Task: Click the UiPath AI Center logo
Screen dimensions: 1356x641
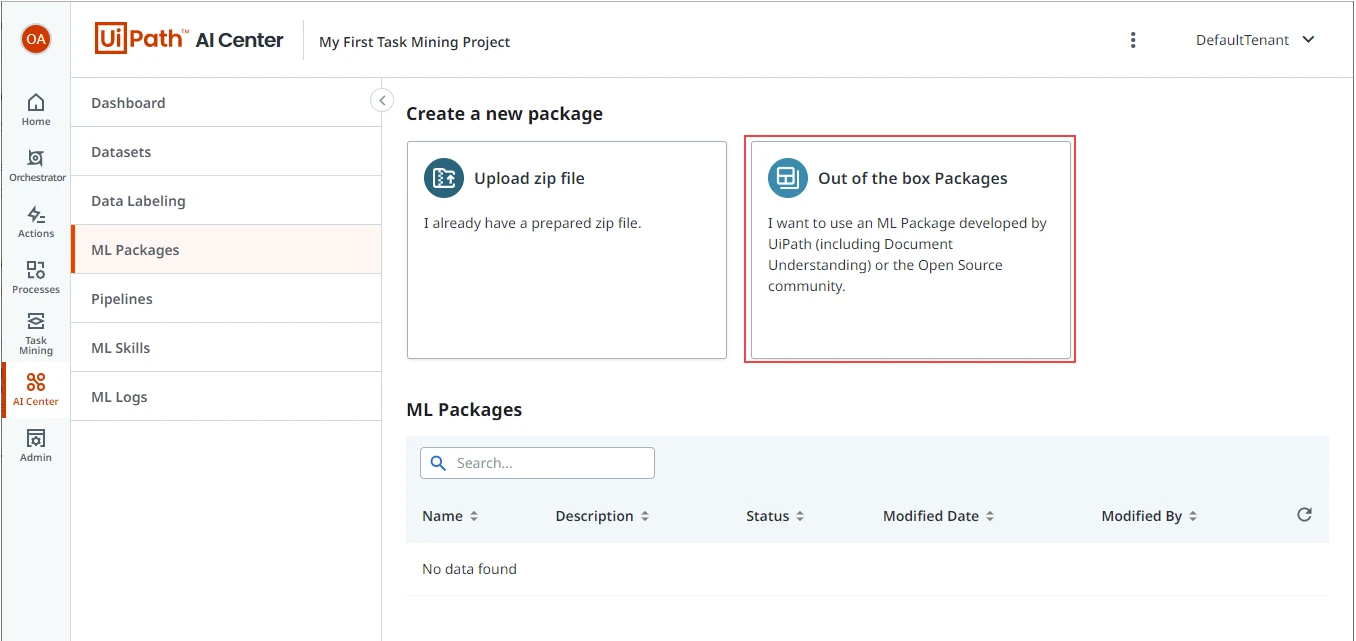Action: click(189, 40)
